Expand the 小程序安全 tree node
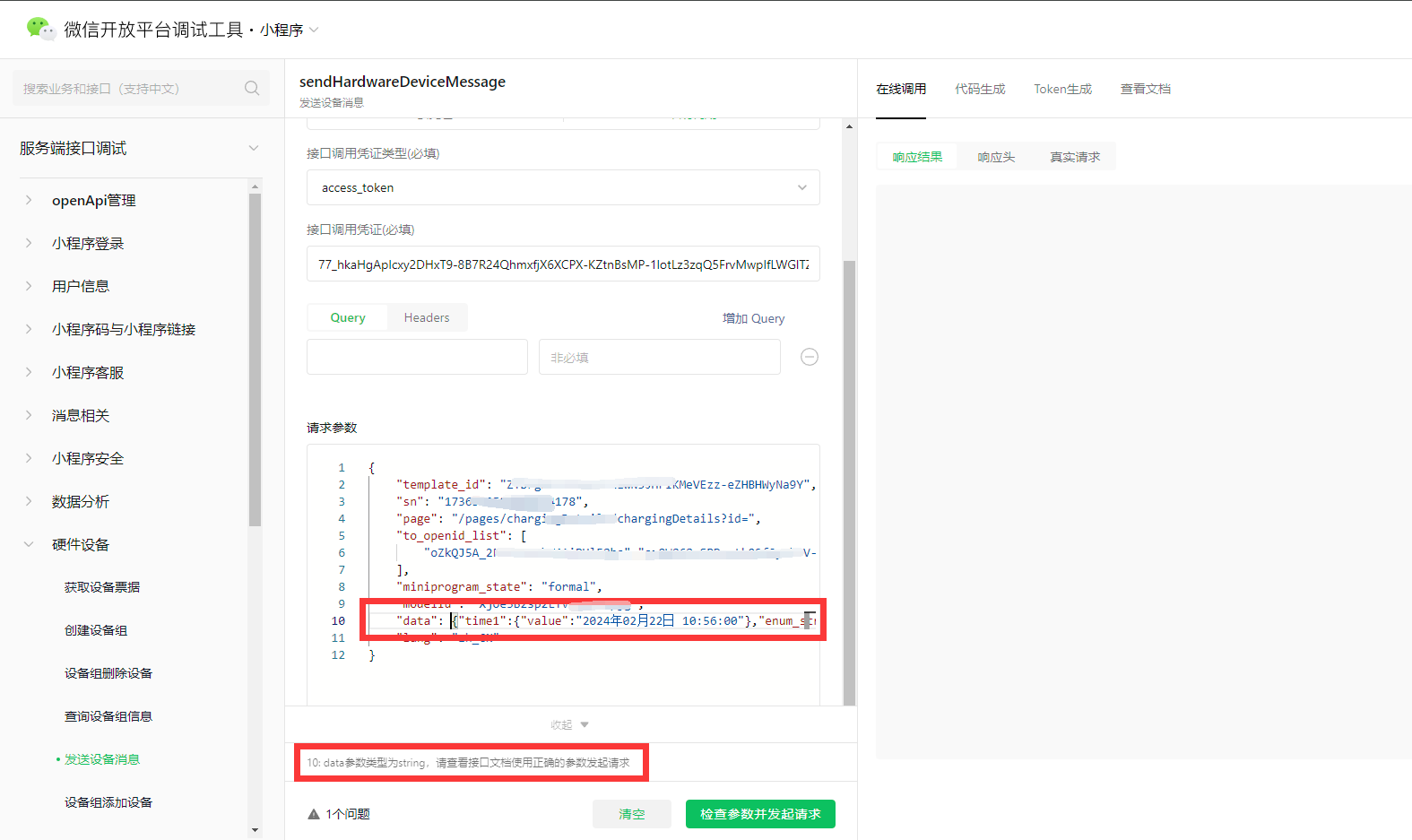 (29, 458)
